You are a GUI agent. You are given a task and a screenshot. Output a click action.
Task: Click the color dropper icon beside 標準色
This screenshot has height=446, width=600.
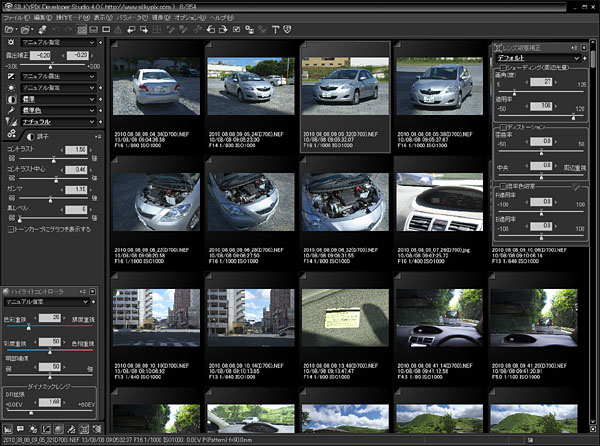point(11,111)
